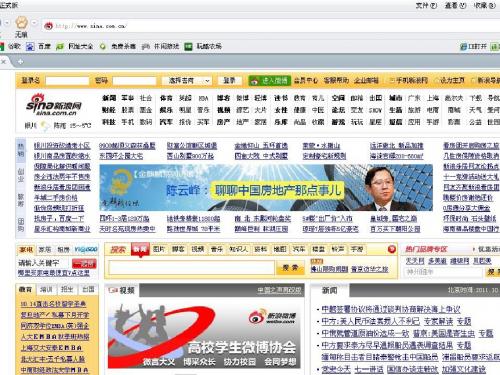The width and height of the screenshot is (500, 375).
Task: Click the 设为主页 link
Action: click(452, 81)
